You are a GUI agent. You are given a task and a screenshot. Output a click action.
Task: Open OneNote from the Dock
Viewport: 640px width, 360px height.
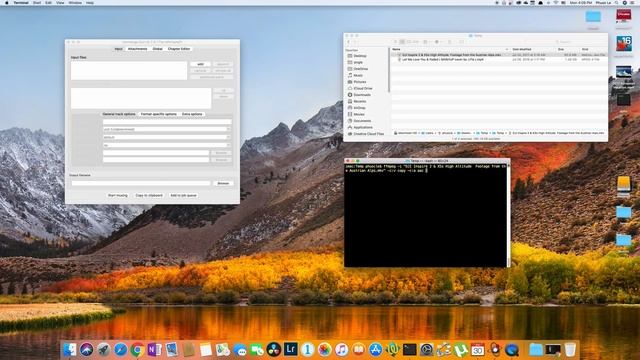(154, 350)
